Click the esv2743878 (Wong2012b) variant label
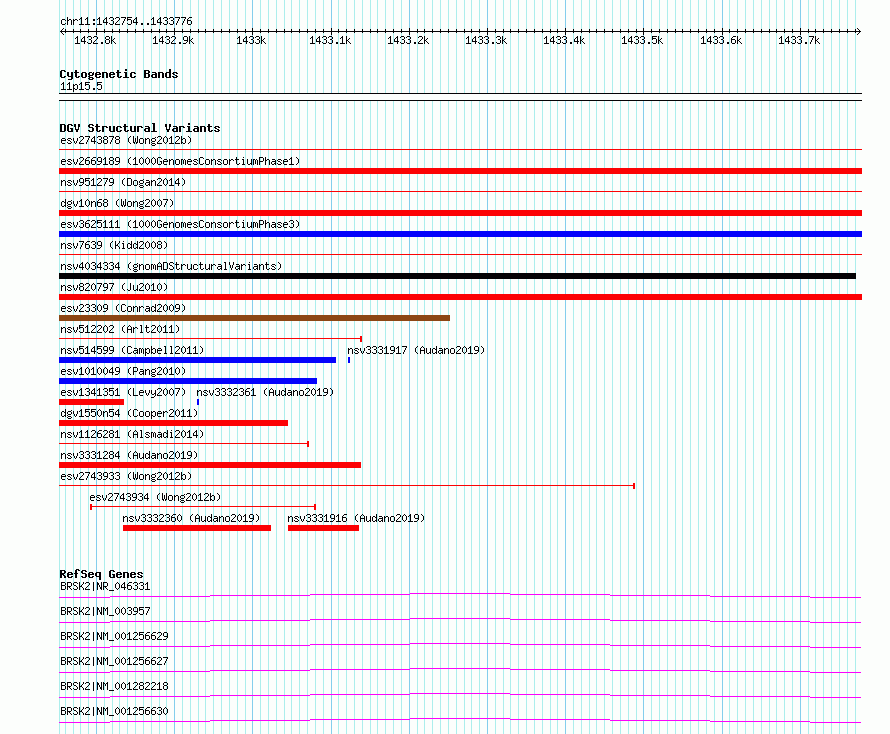The image size is (890, 734). (126, 140)
